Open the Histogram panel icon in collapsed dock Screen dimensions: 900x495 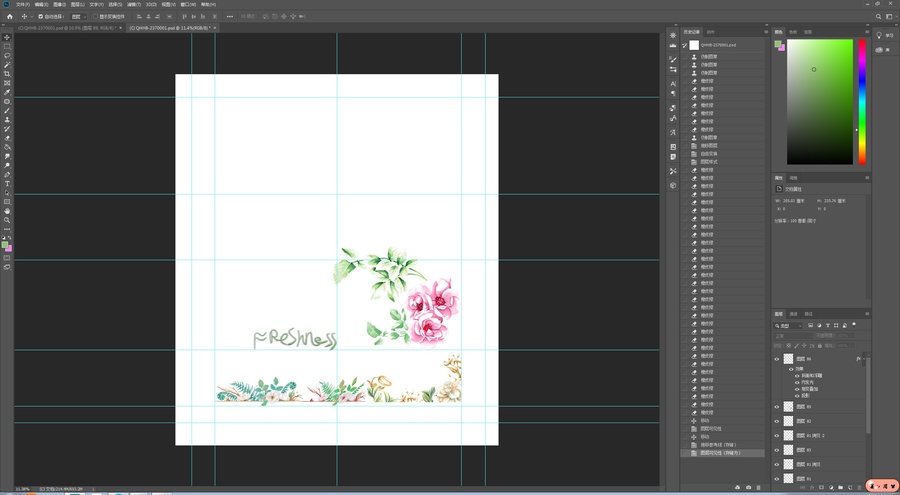click(673, 45)
